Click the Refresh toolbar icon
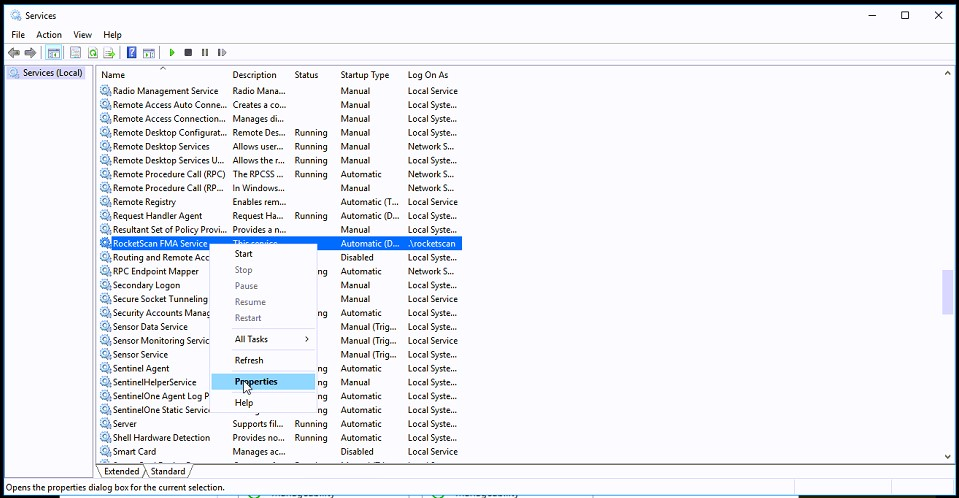 (x=92, y=53)
